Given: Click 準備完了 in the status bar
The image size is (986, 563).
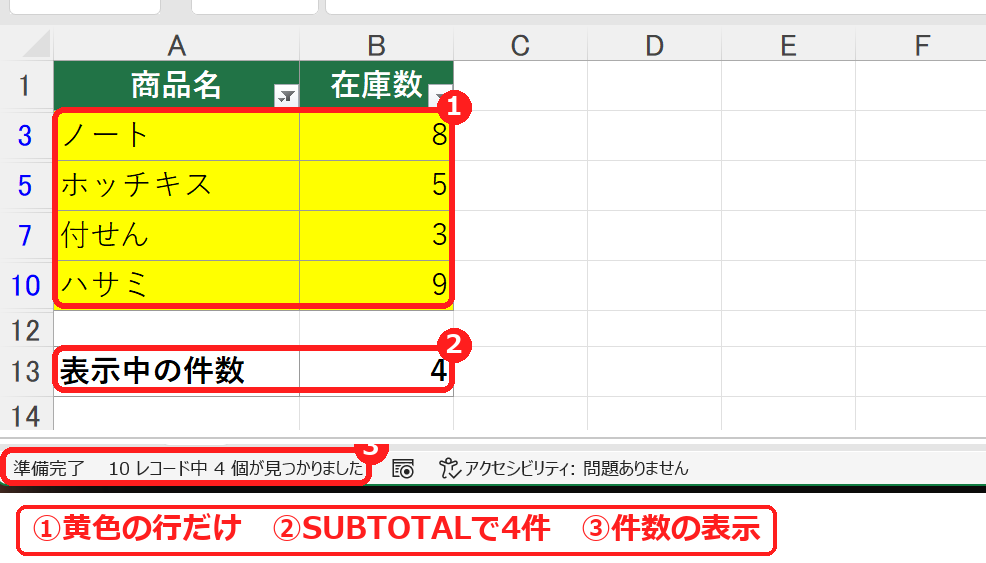Looking at the screenshot, I should 49,469.
